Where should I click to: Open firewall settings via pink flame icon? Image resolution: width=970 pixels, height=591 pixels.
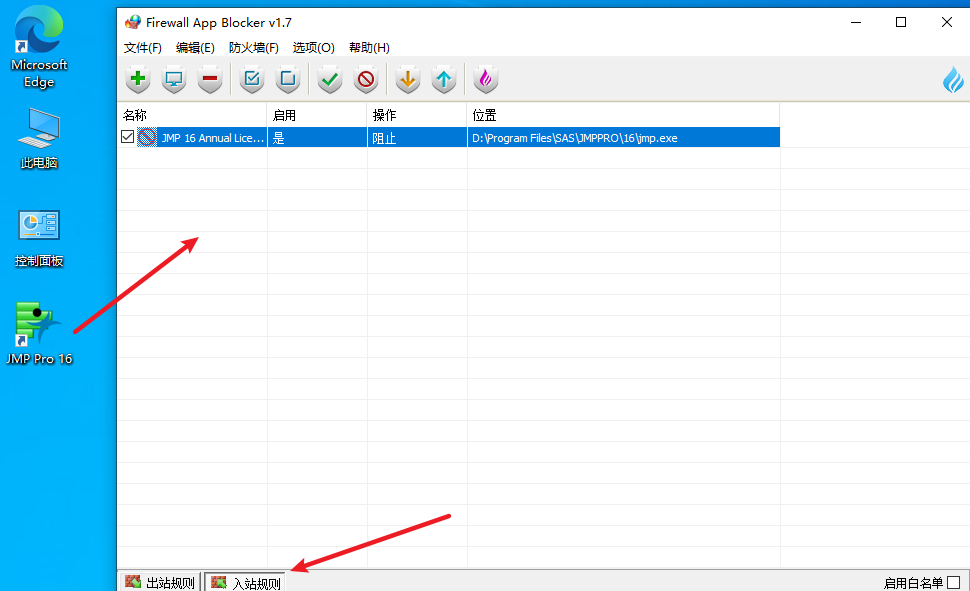pyautogui.click(x=485, y=79)
